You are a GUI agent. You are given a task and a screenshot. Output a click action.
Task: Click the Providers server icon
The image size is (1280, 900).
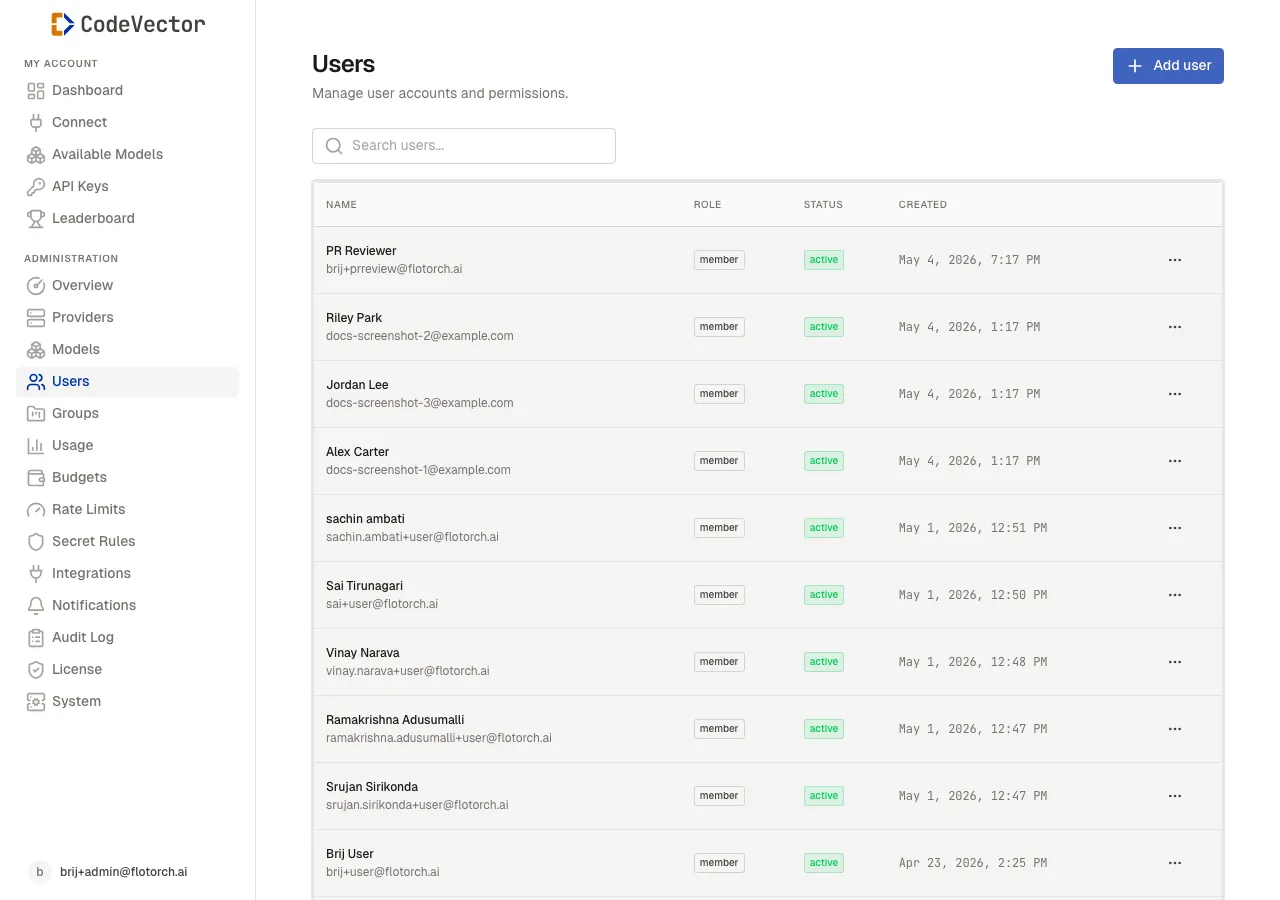coord(36,318)
